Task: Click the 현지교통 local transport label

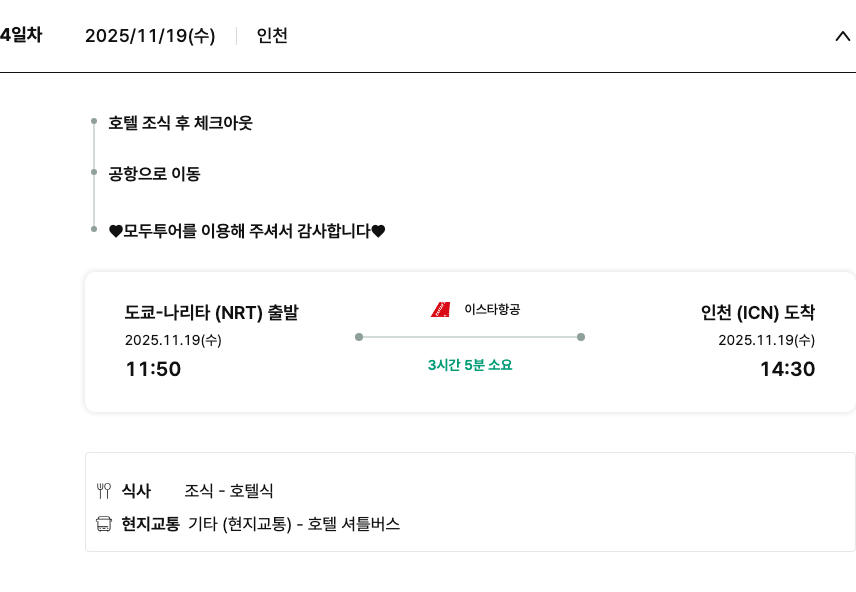Action: coord(150,524)
